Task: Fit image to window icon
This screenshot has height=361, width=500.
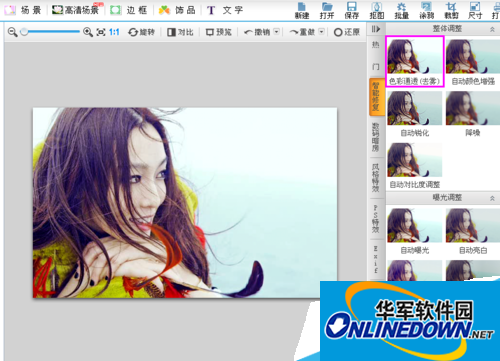Action: tap(101, 32)
